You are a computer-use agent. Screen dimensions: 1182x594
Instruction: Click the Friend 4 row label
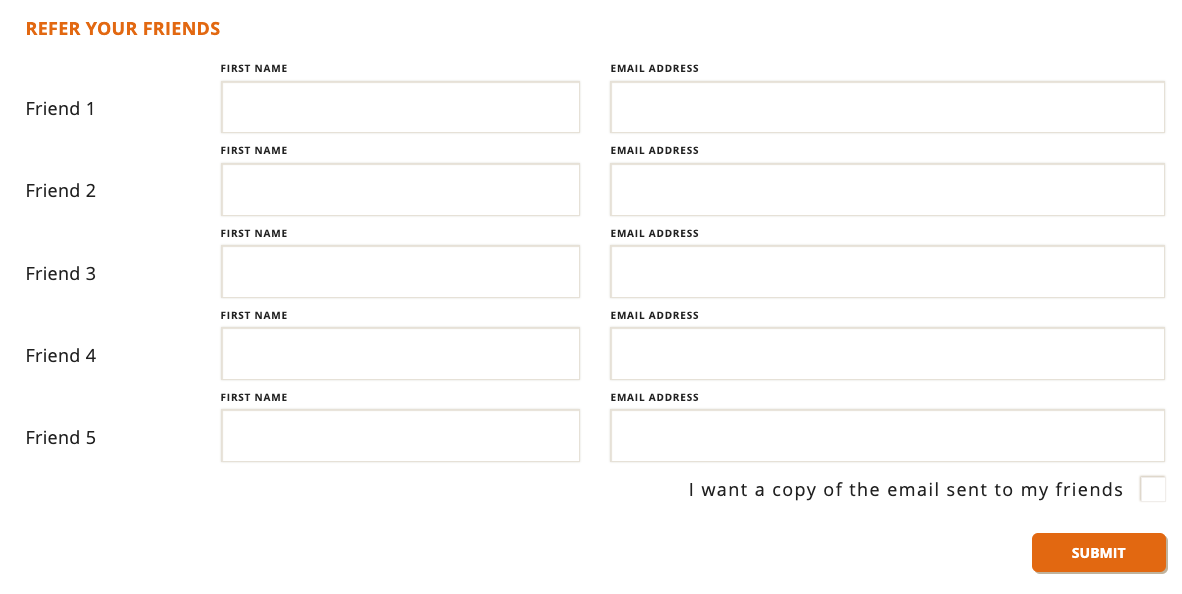(61, 356)
